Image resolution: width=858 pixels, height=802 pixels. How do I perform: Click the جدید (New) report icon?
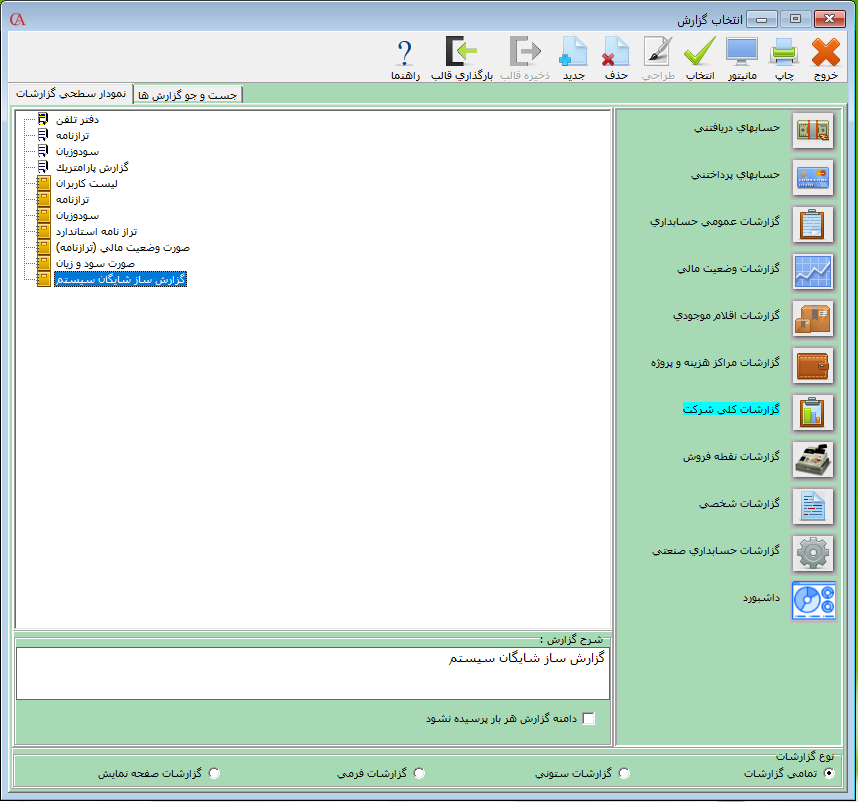tap(573, 53)
